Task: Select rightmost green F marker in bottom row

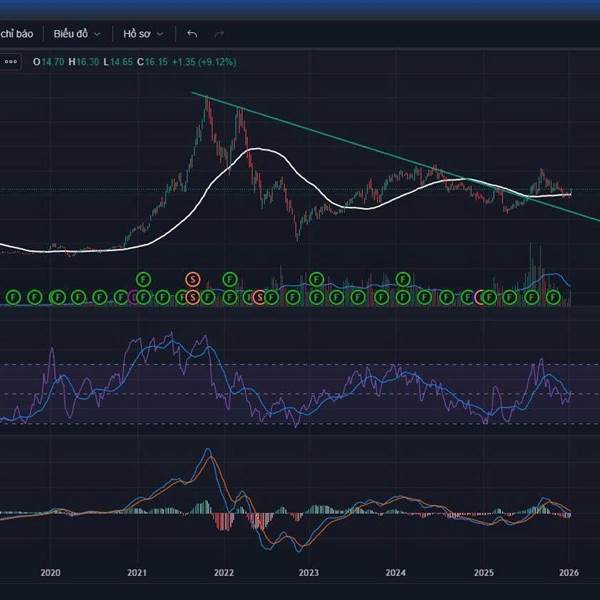Action: (x=554, y=297)
